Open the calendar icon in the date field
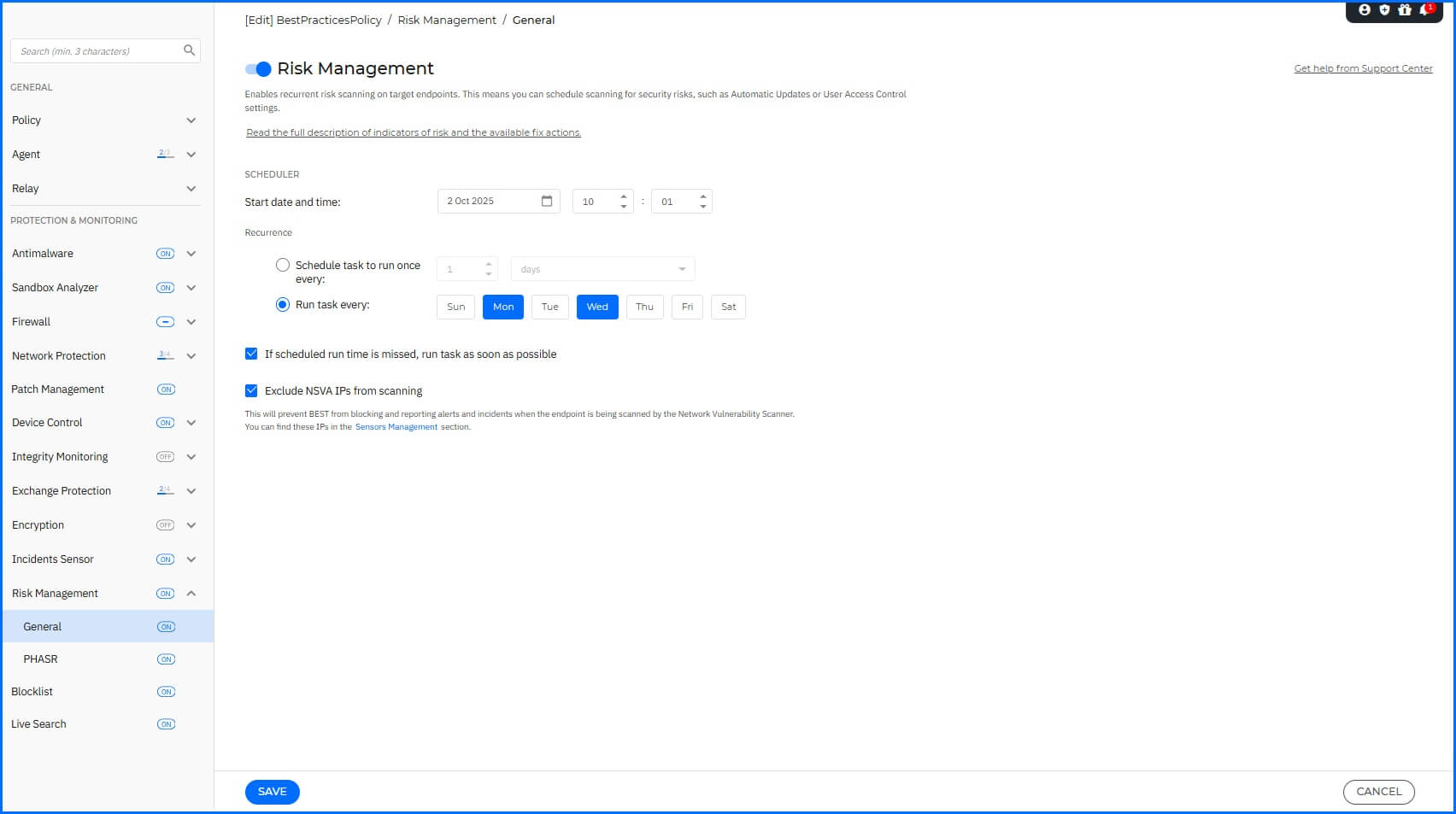This screenshot has width=1456, height=814. click(546, 201)
